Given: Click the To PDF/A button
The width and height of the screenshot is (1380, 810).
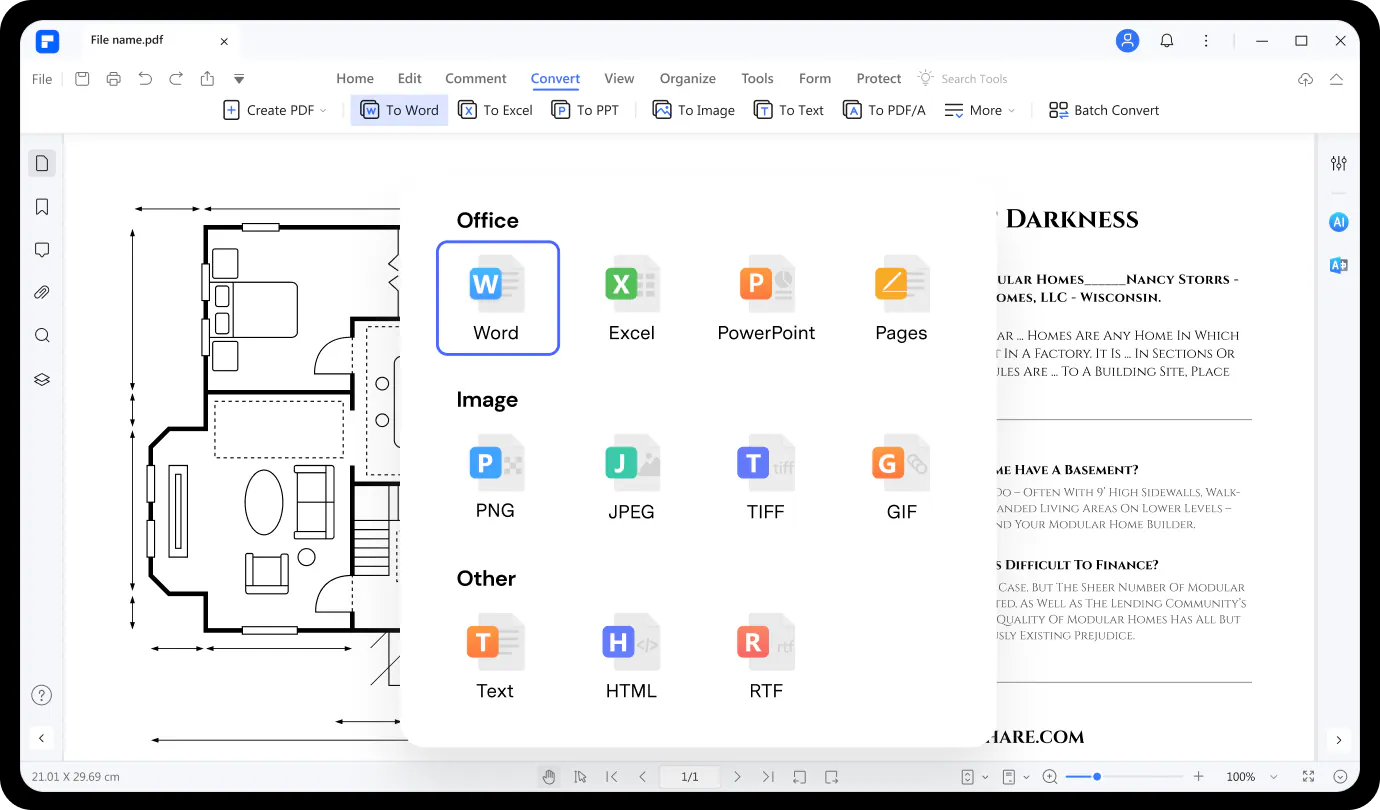Looking at the screenshot, I should [884, 110].
